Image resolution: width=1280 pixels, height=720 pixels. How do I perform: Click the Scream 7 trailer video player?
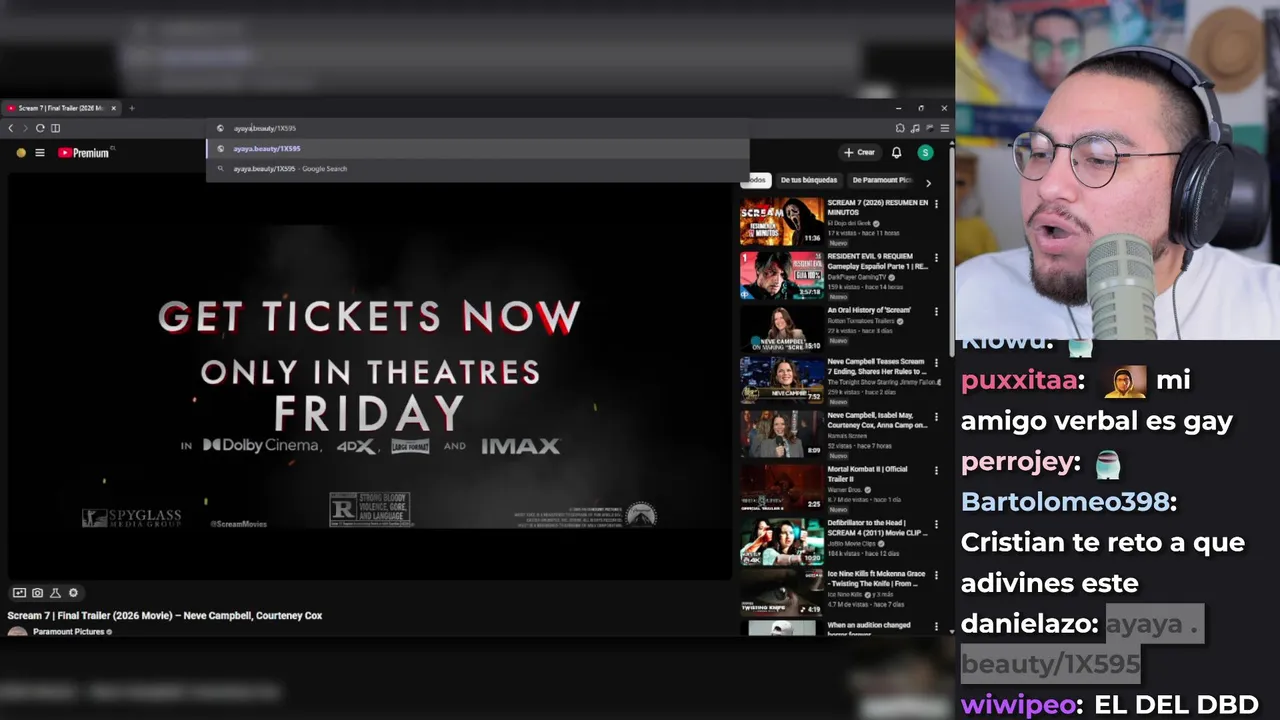coord(370,377)
